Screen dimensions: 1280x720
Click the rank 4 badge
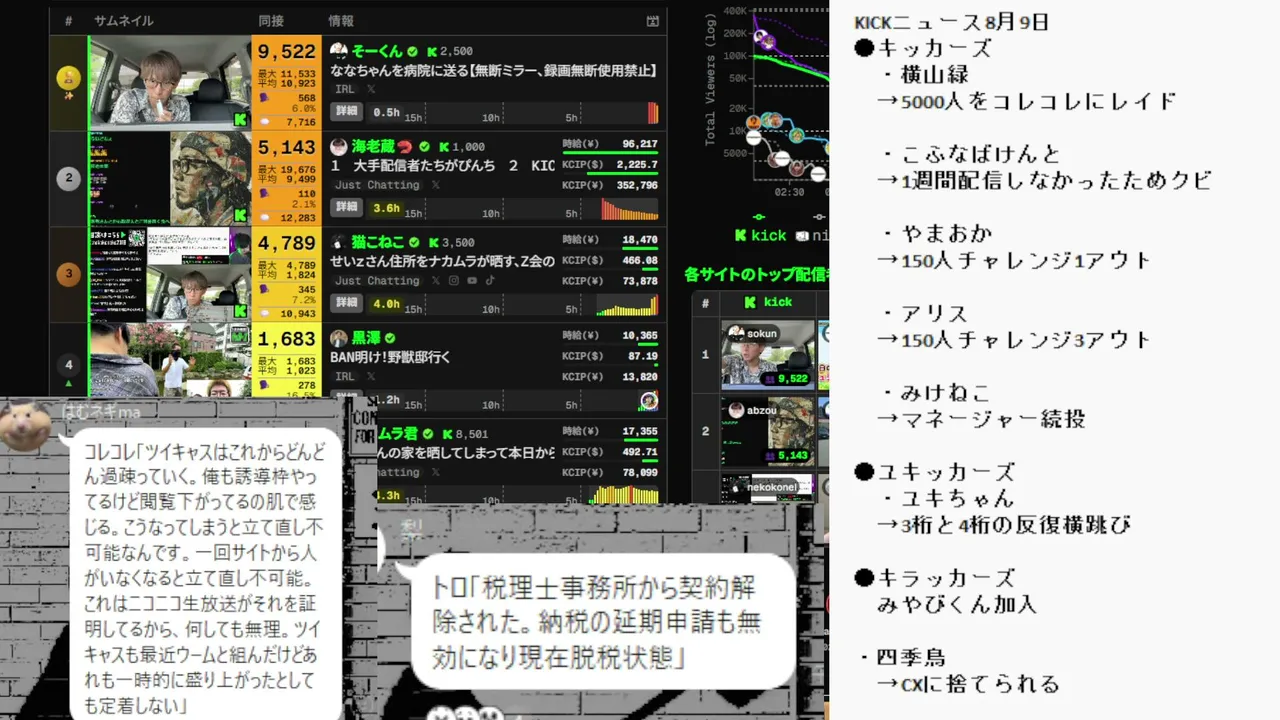[x=68, y=365]
